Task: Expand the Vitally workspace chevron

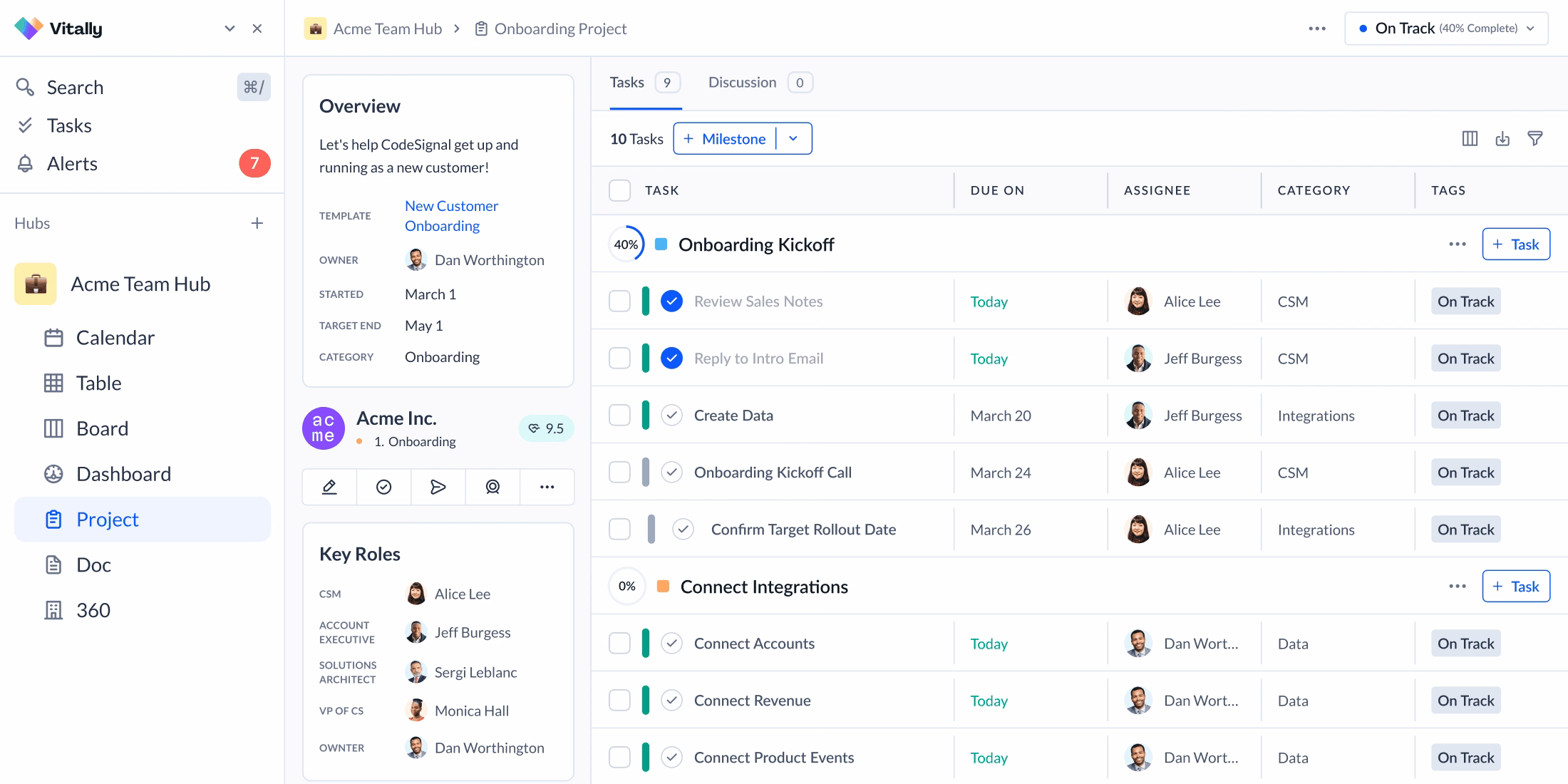Action: pyautogui.click(x=229, y=29)
